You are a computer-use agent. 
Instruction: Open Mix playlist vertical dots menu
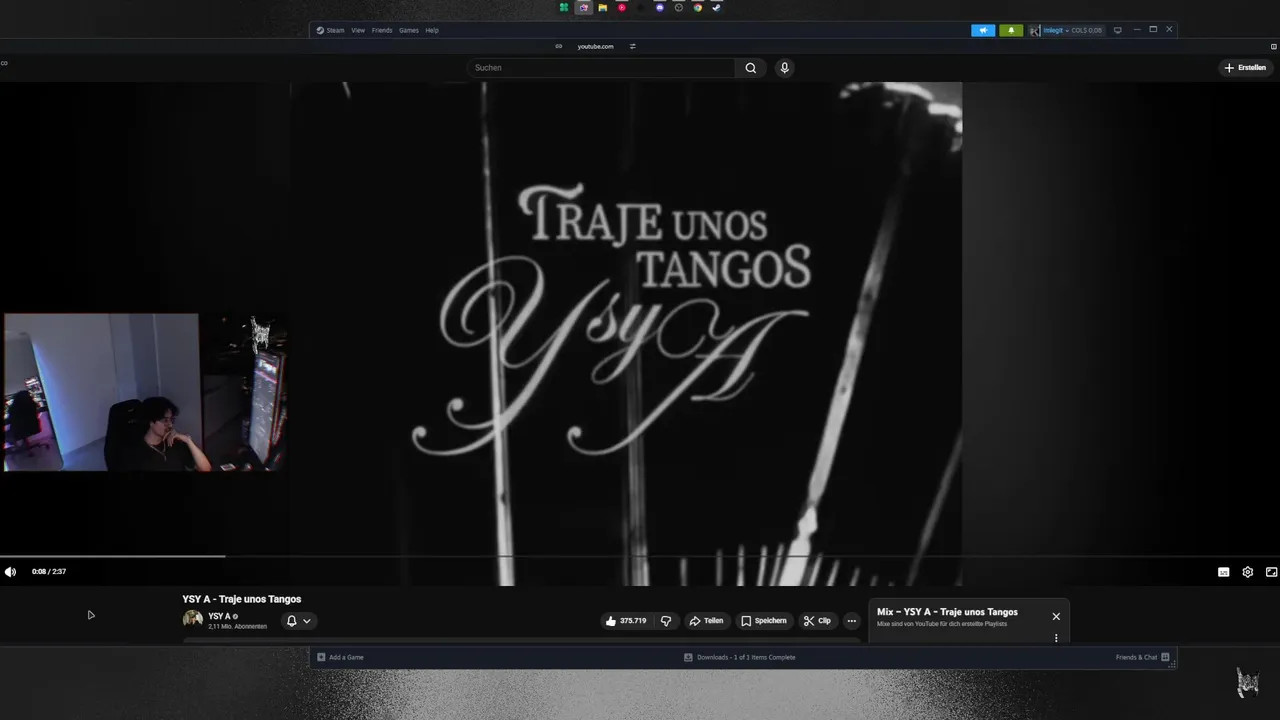click(1056, 638)
